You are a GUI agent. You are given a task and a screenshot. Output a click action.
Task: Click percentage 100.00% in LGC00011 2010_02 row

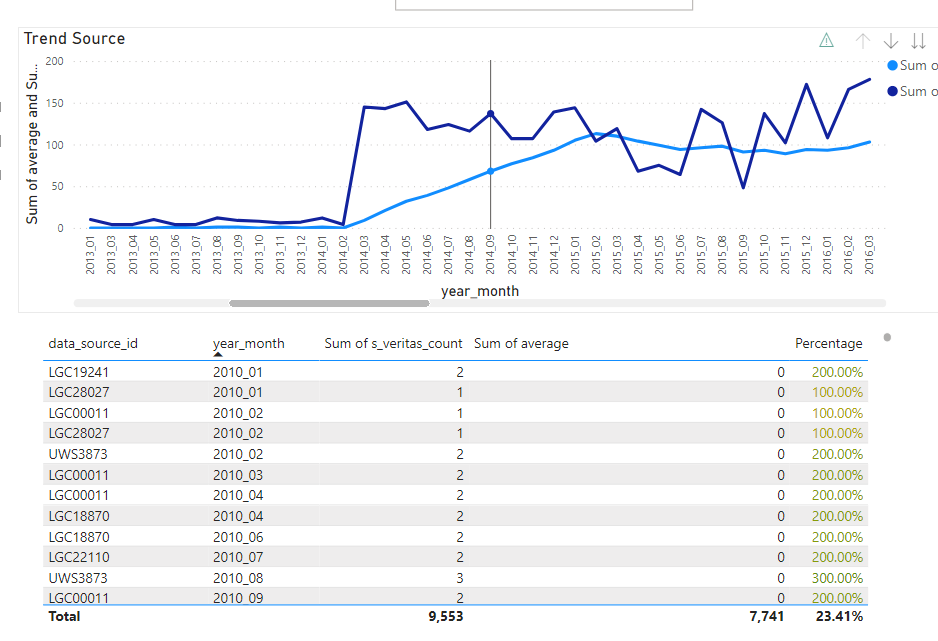[837, 413]
